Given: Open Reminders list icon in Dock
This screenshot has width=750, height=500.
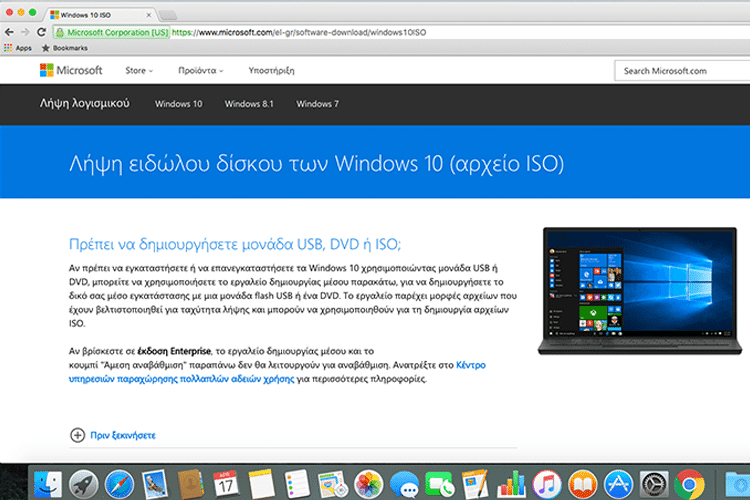Looking at the screenshot, I should pyautogui.click(x=297, y=484).
